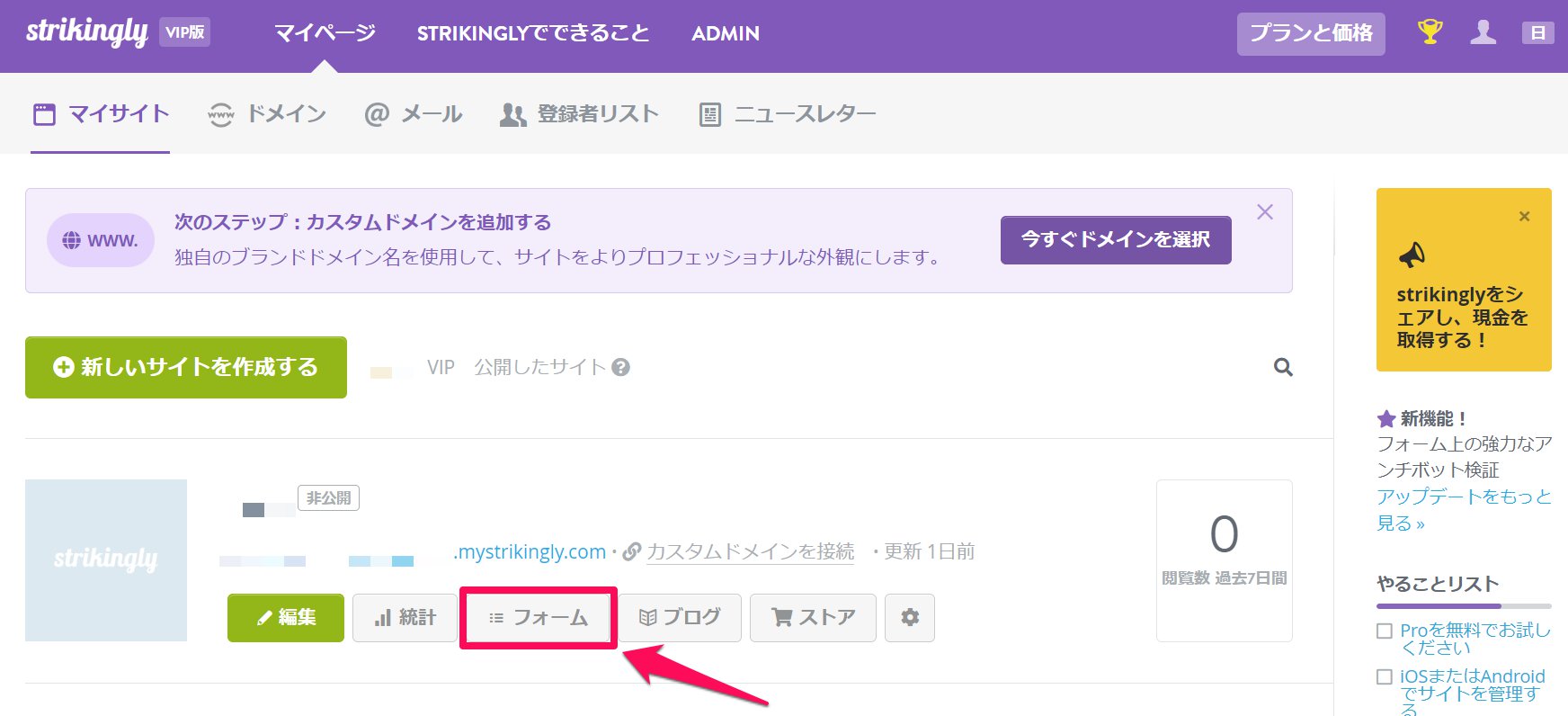This screenshot has height=716, width=1568.
Task: Open the trophy rewards icon
Action: click(x=1430, y=32)
